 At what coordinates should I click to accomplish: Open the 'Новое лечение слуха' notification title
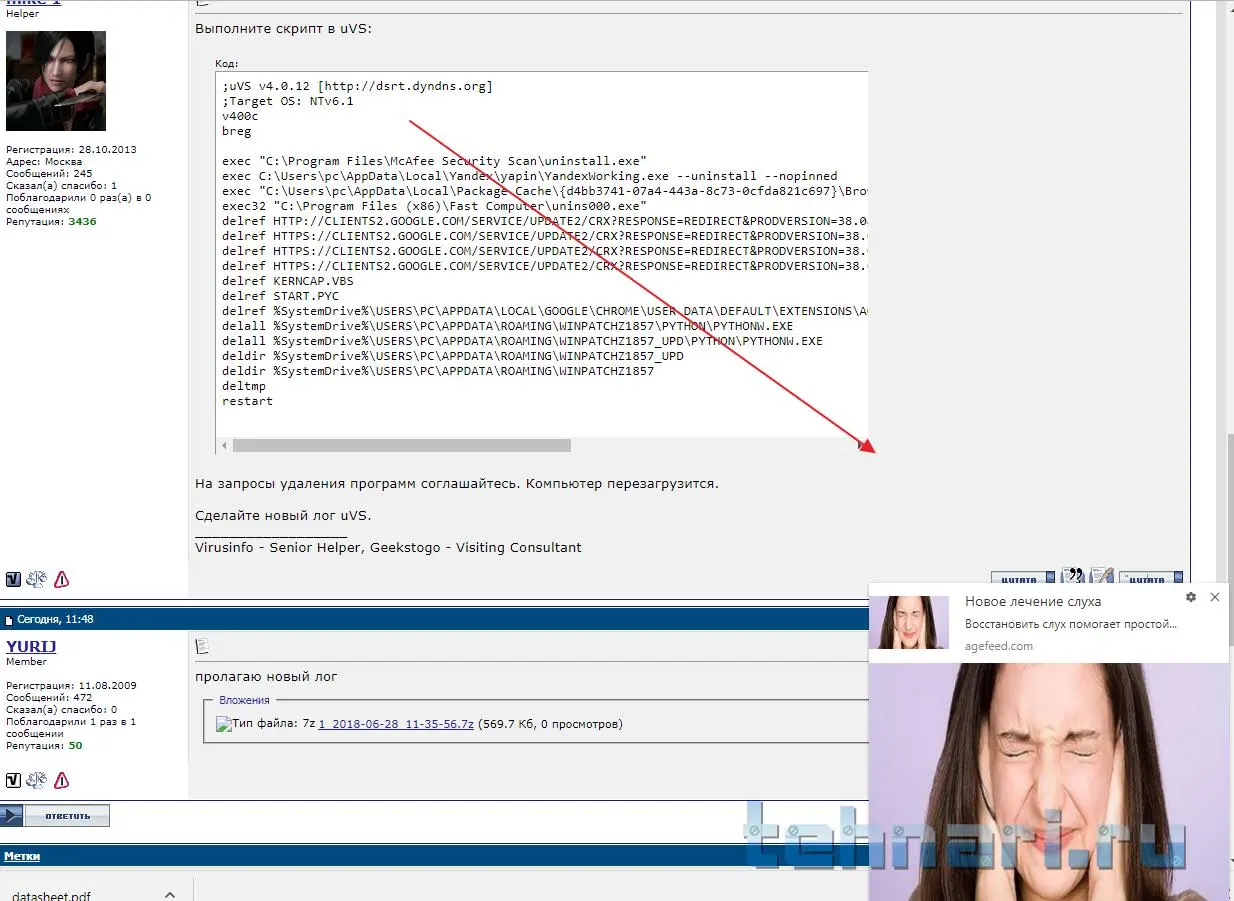tap(1033, 601)
